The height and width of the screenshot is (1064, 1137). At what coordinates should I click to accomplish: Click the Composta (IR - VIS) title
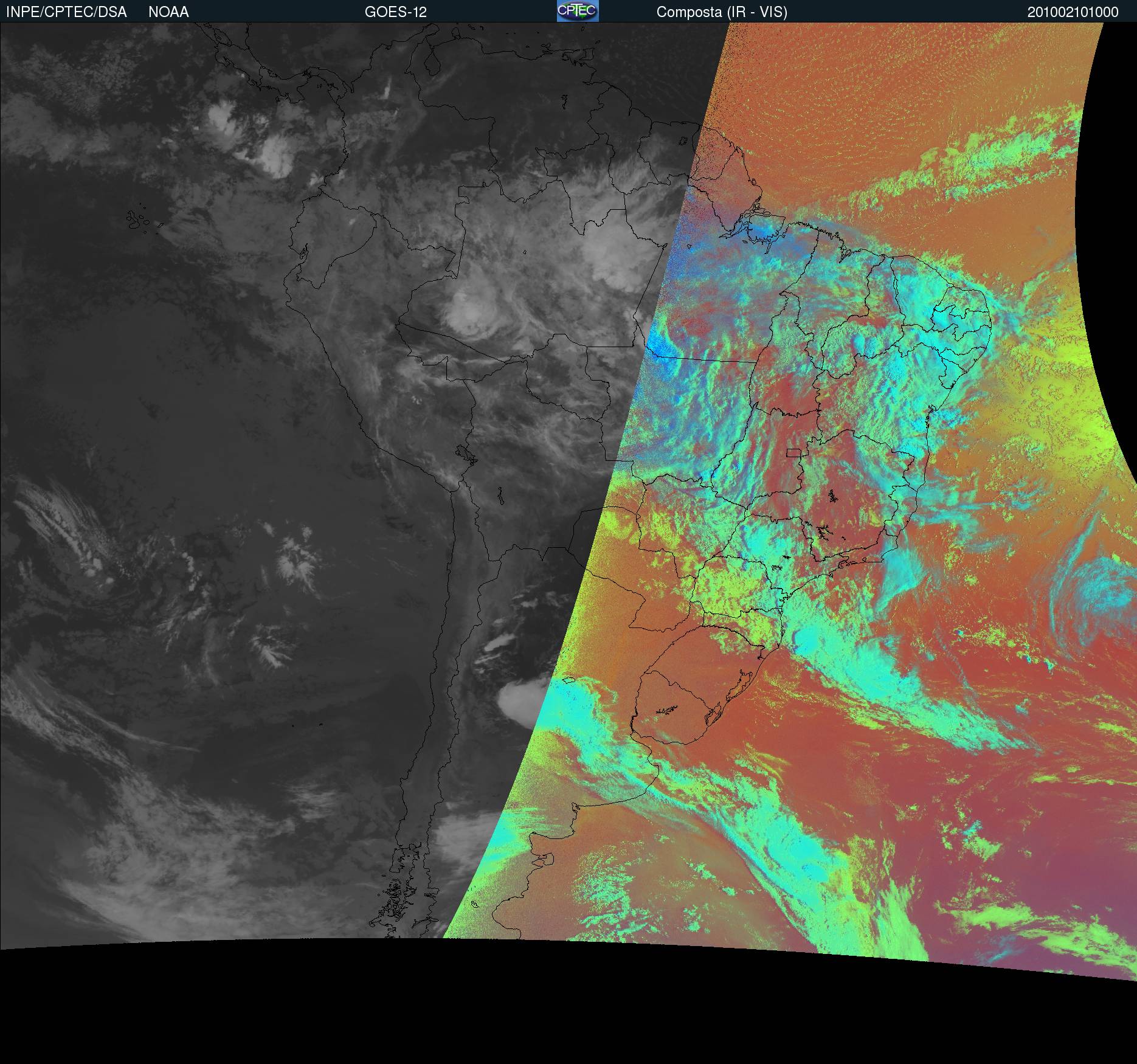pyautogui.click(x=722, y=12)
